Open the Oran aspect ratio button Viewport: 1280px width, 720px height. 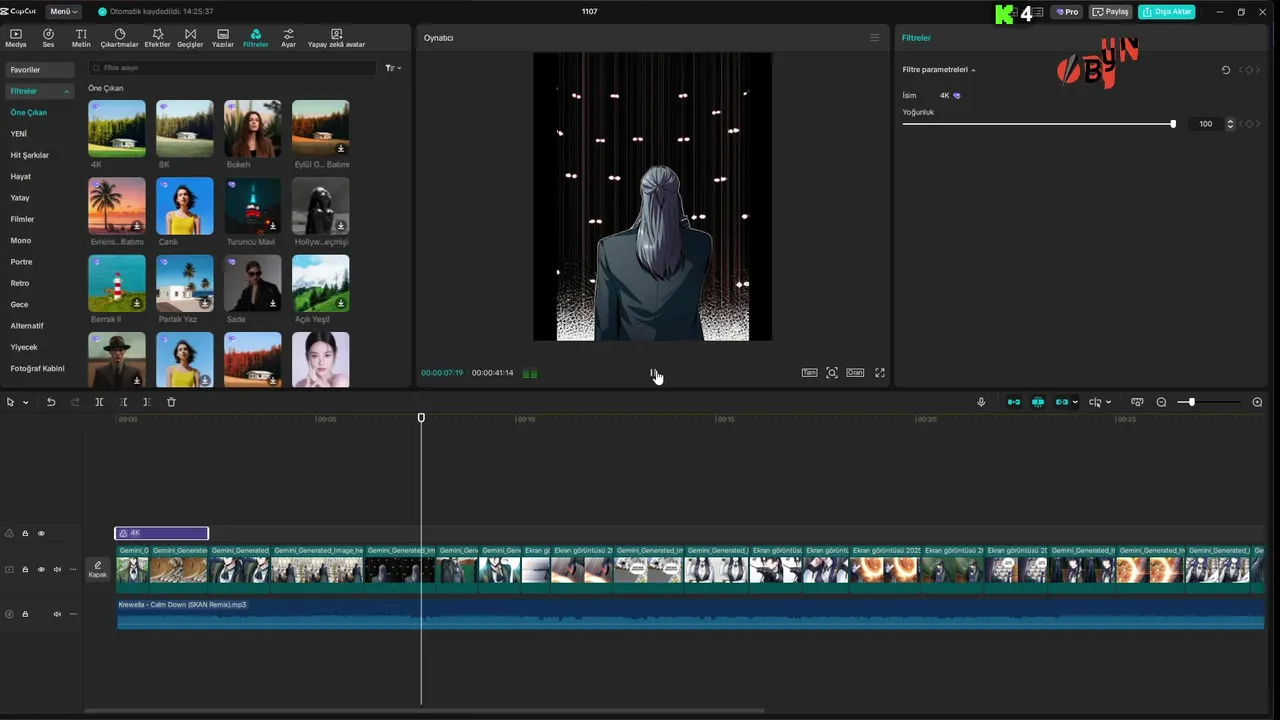pyautogui.click(x=855, y=373)
